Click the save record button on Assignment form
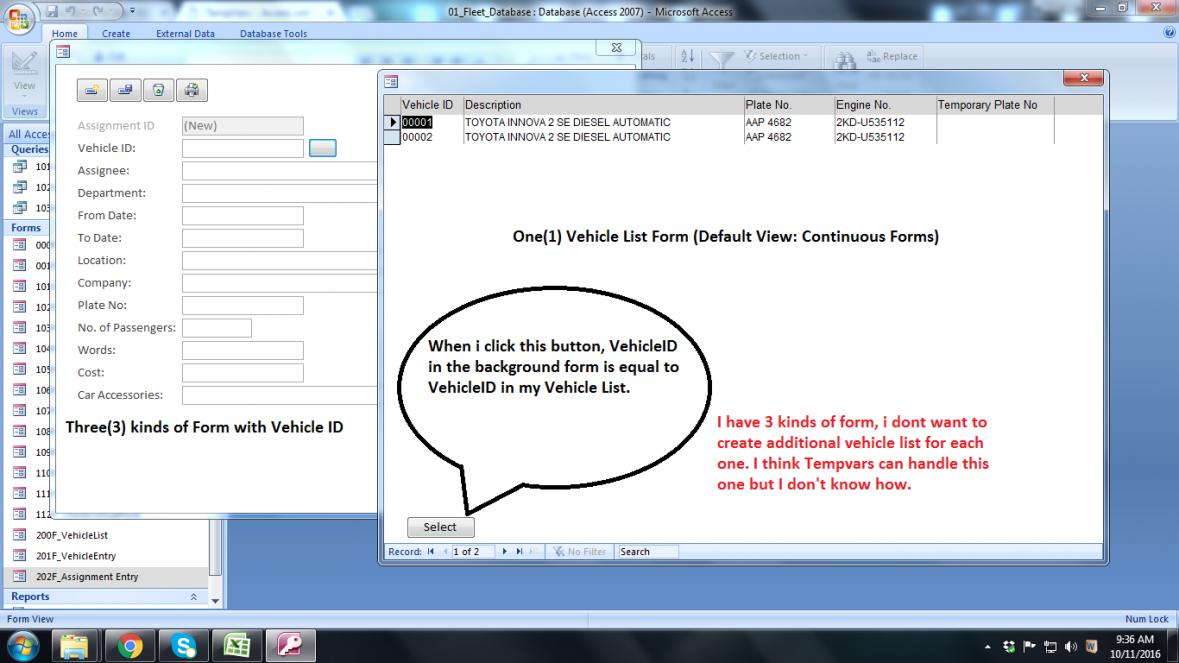Screen dimensions: 1179x663 coord(125,90)
